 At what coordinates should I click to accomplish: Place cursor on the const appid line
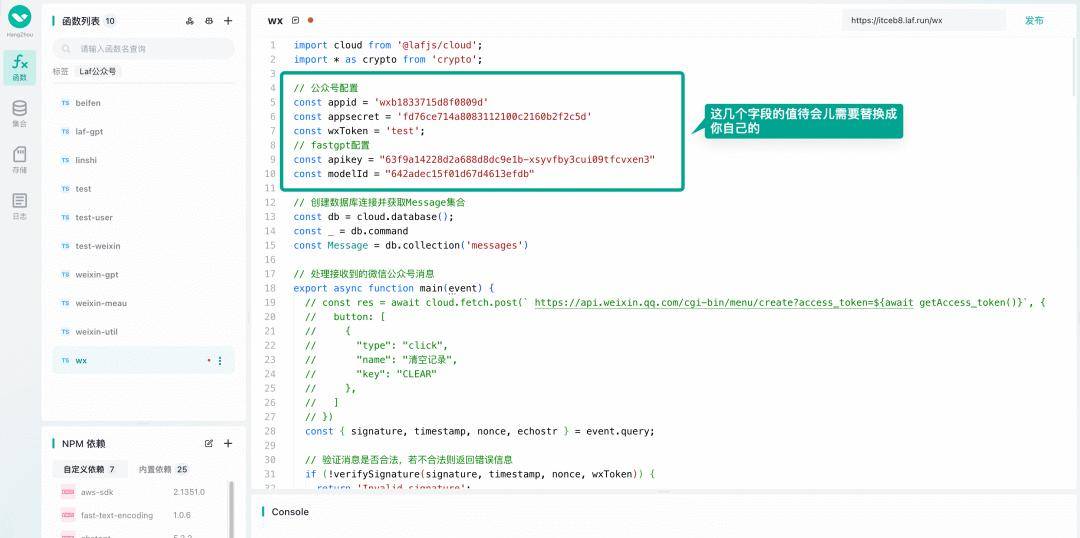click(391, 102)
